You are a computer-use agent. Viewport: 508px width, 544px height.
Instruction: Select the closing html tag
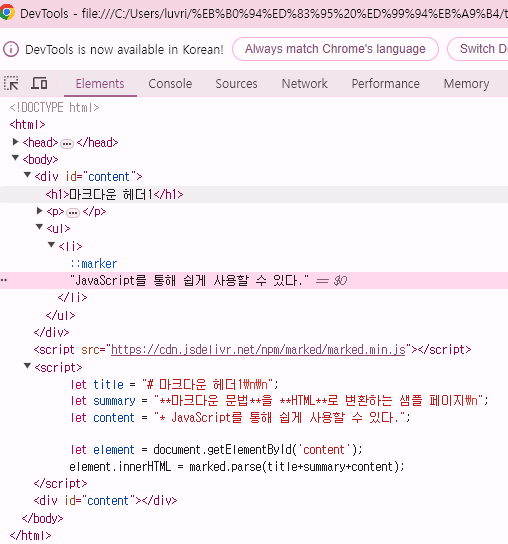pos(31,535)
